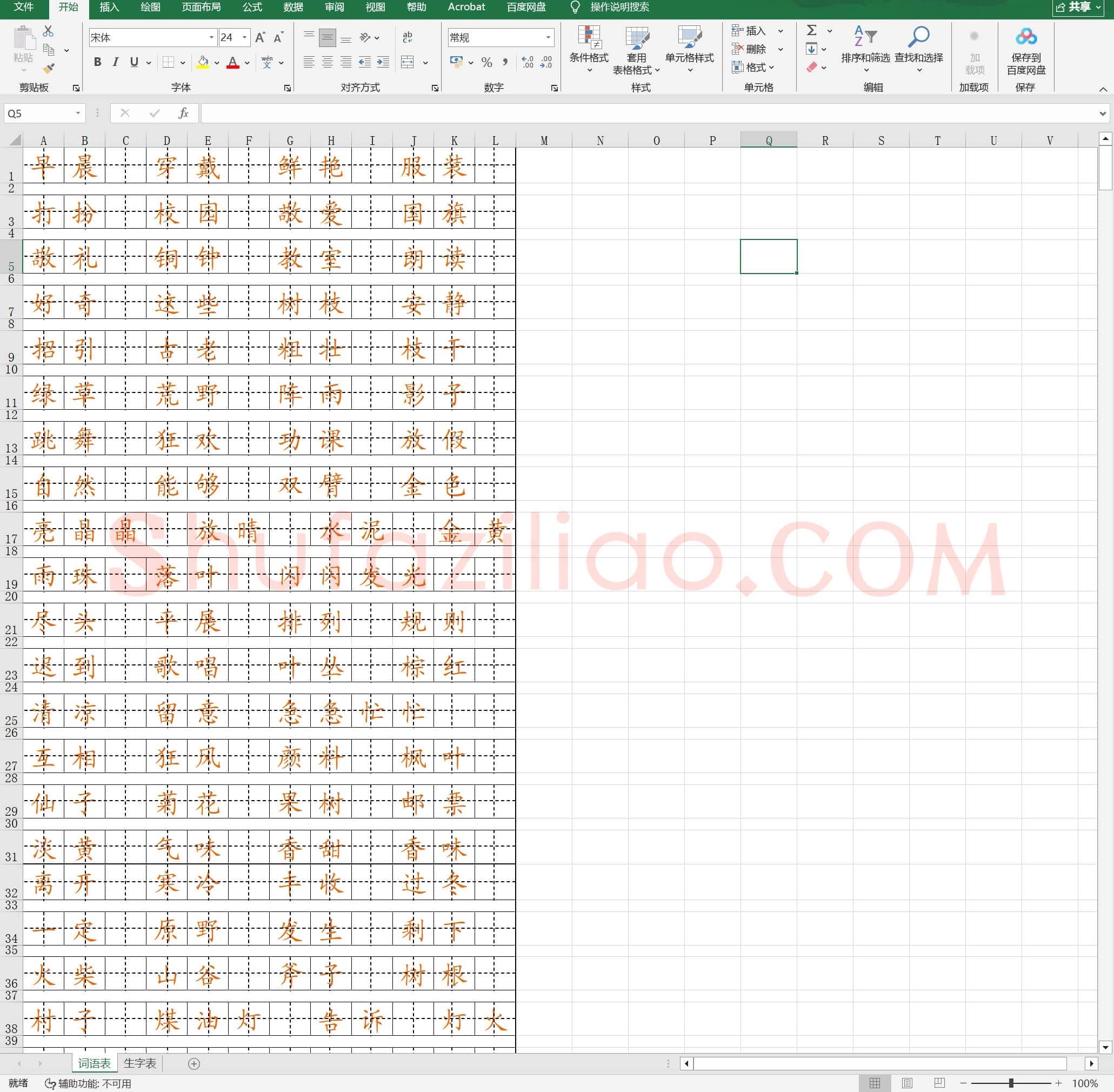Center text horizontally
Image resolution: width=1114 pixels, height=1092 pixels.
[328, 62]
